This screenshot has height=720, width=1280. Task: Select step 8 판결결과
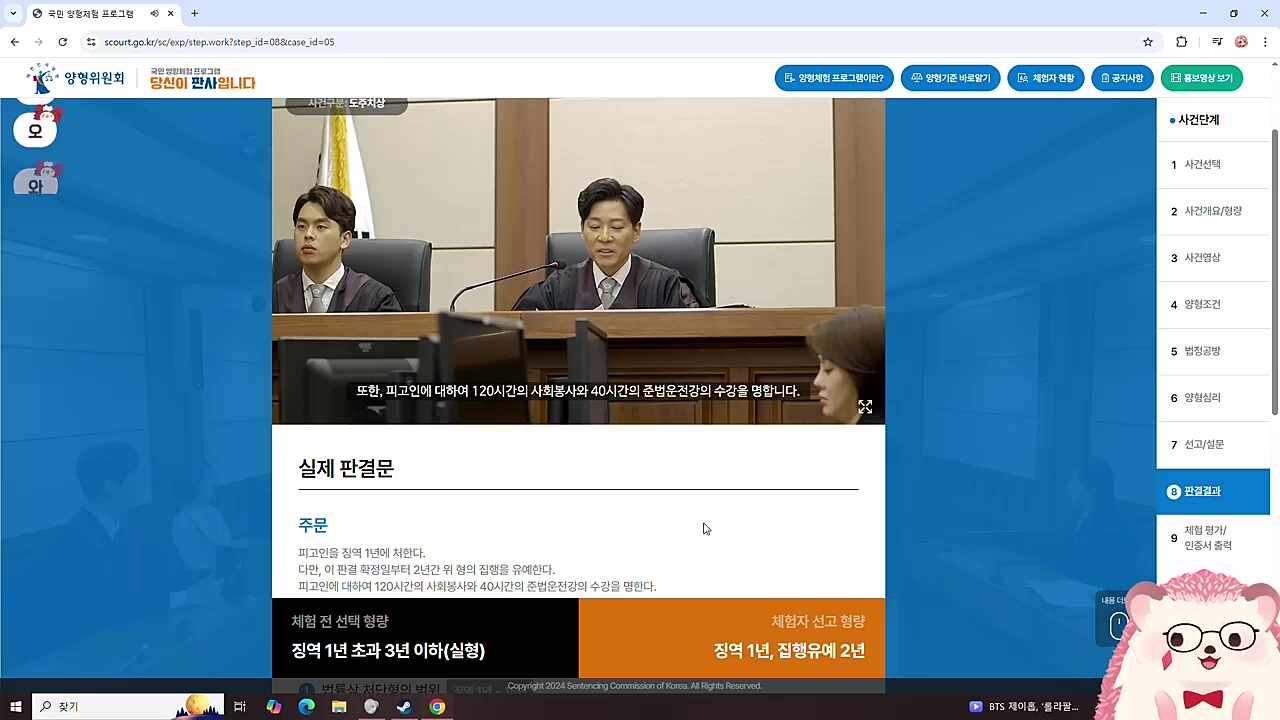[x=1213, y=491]
